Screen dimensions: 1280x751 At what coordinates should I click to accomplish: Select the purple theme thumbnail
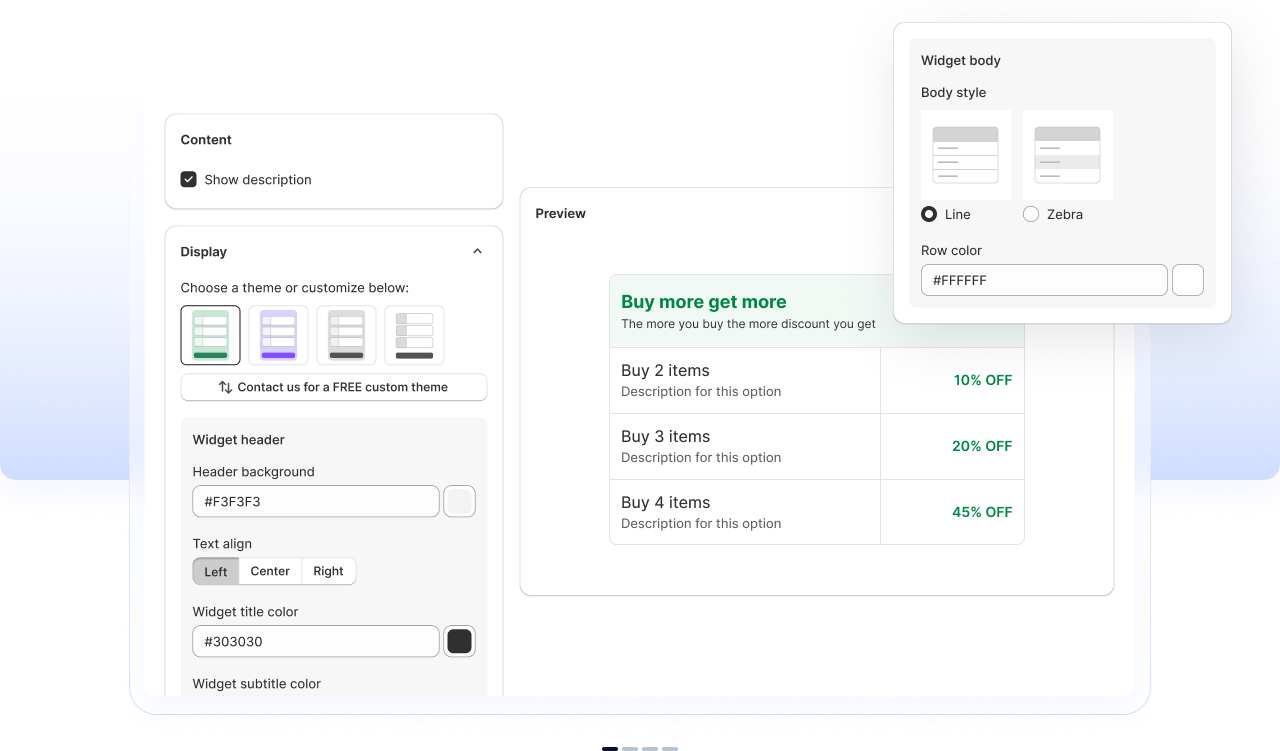[x=278, y=335]
